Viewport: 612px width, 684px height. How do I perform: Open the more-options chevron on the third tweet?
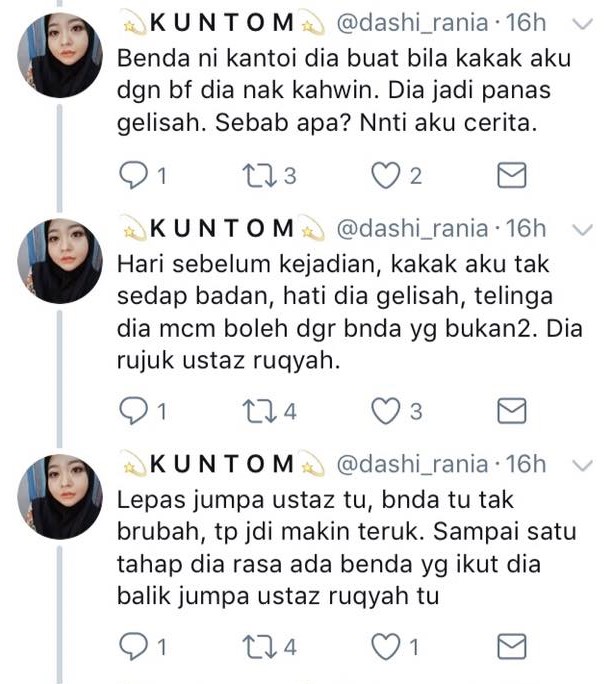coord(583,465)
